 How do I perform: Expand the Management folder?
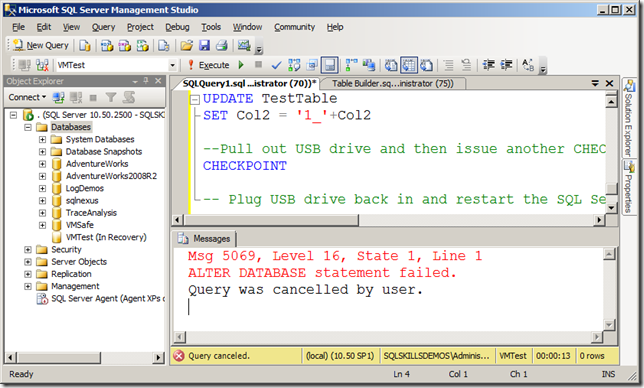coord(28,286)
